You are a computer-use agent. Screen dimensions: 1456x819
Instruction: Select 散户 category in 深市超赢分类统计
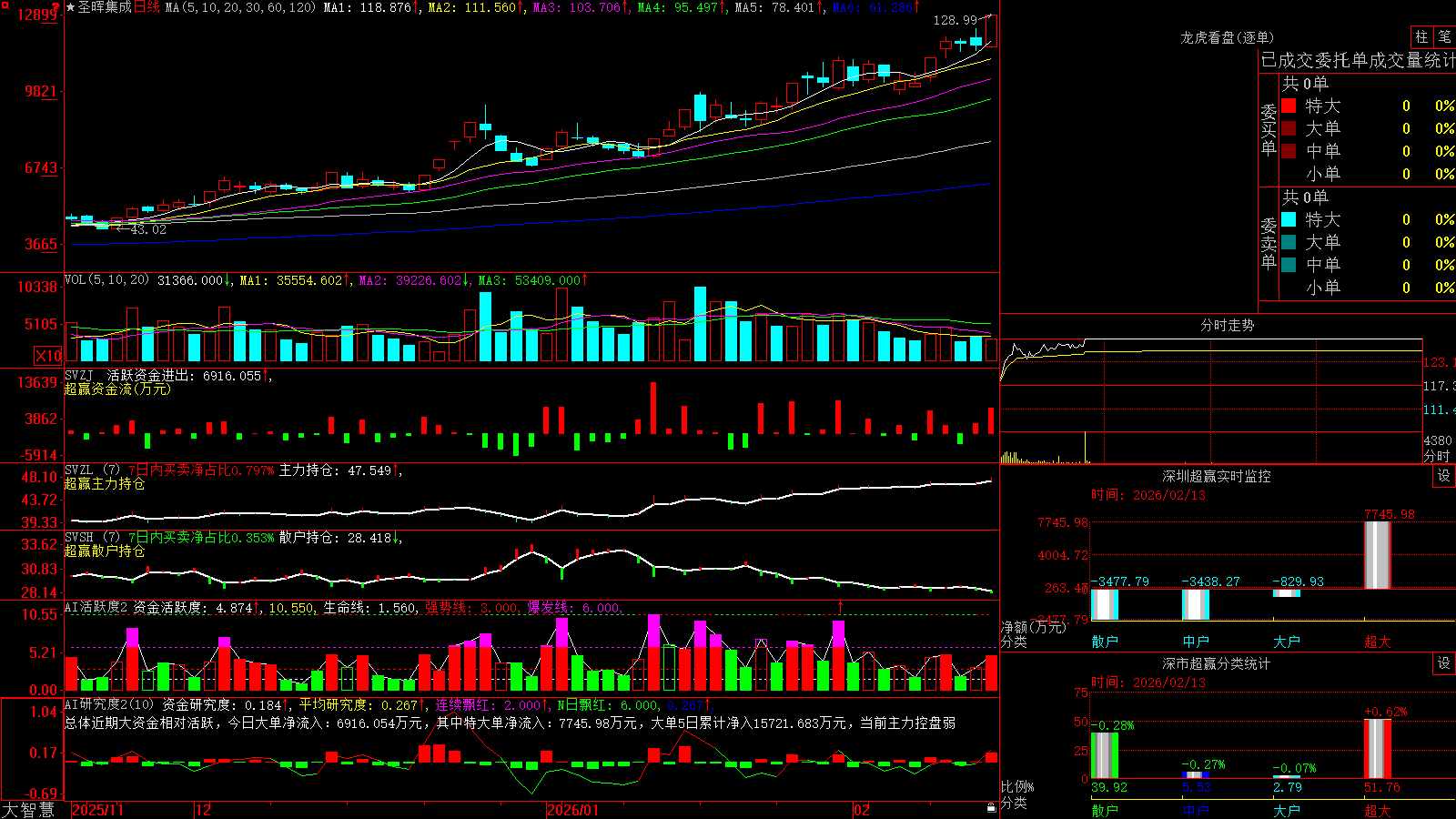pyautogui.click(x=1105, y=811)
